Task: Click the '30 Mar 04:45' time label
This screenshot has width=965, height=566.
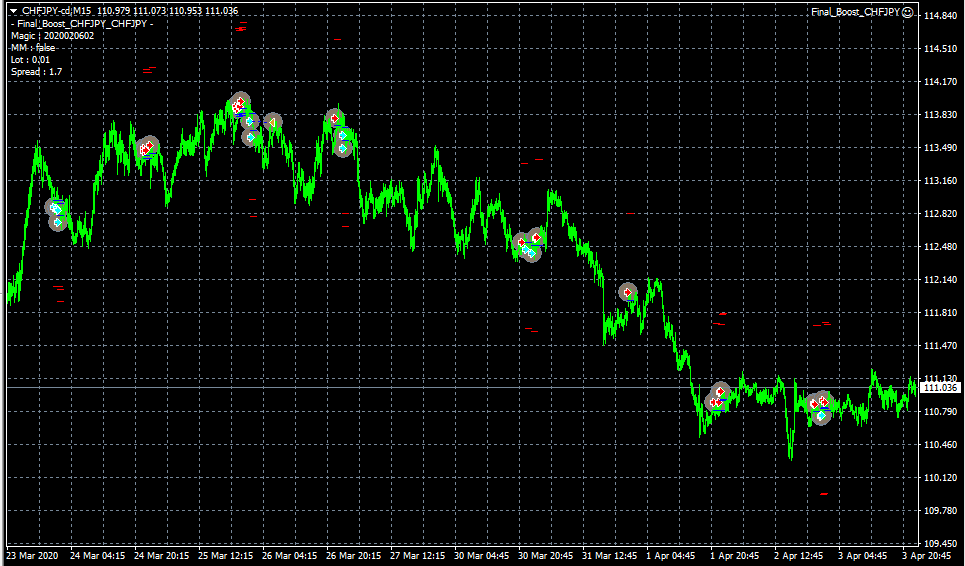Action: pyautogui.click(x=481, y=556)
